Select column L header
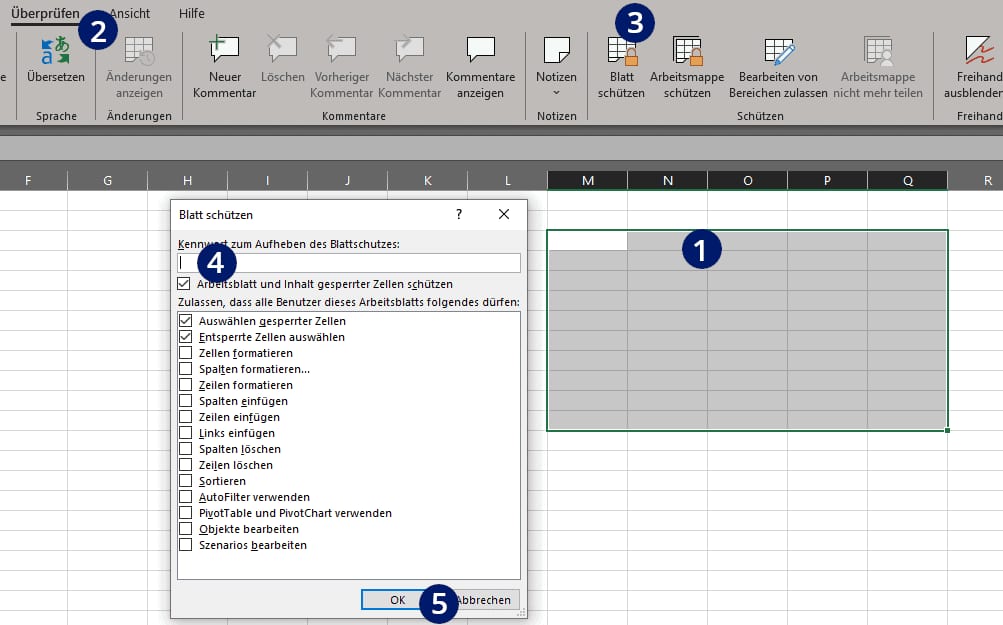 (507, 180)
